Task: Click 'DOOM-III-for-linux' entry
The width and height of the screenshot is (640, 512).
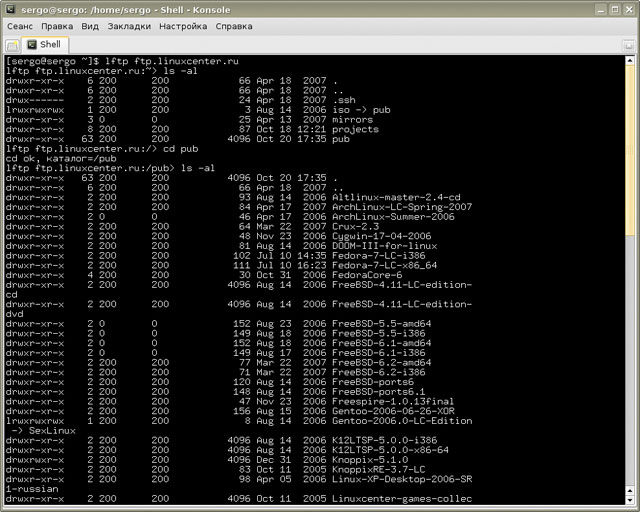Action: pyautogui.click(x=384, y=246)
